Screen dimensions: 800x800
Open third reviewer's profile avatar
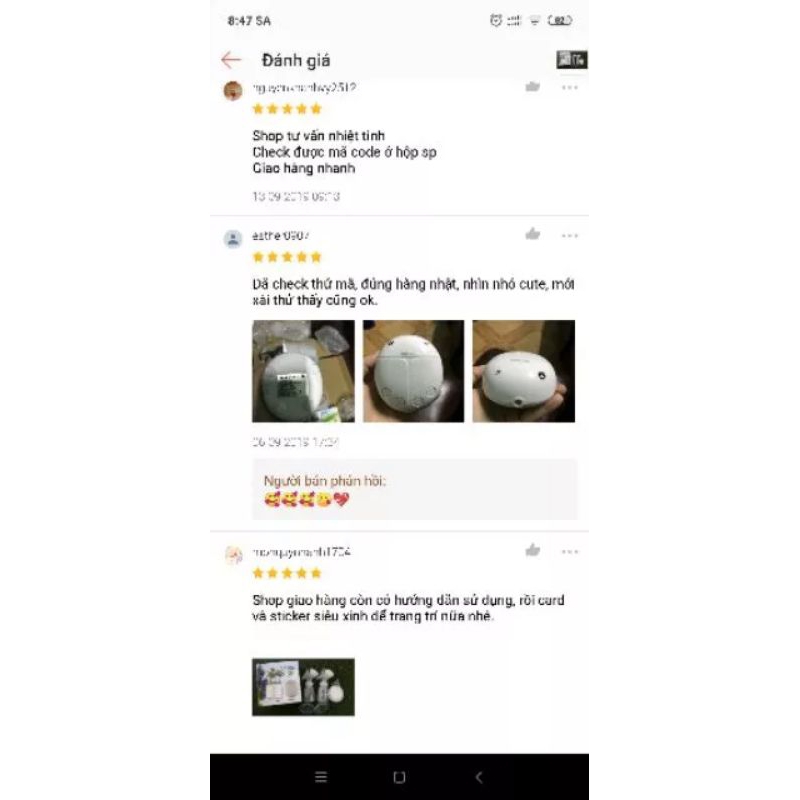point(234,555)
